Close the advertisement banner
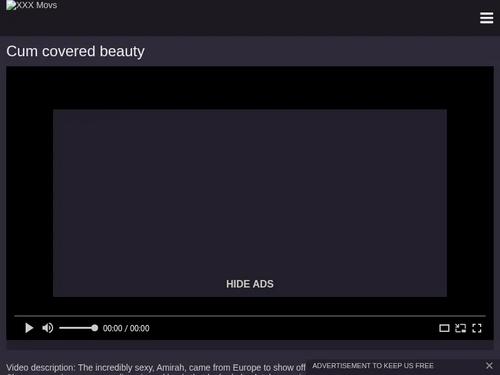Image resolution: width=500 pixels, height=375 pixels. [489, 366]
